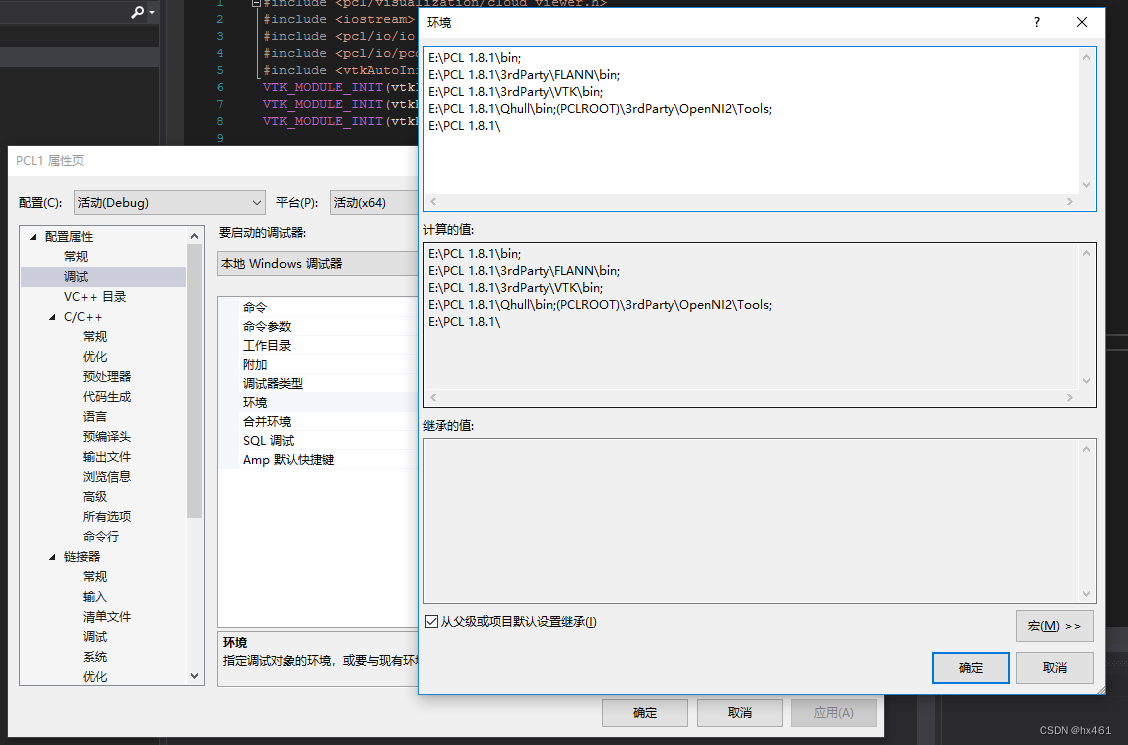
Task: Confirm environment edits with the 确定 button
Action: tap(969, 668)
